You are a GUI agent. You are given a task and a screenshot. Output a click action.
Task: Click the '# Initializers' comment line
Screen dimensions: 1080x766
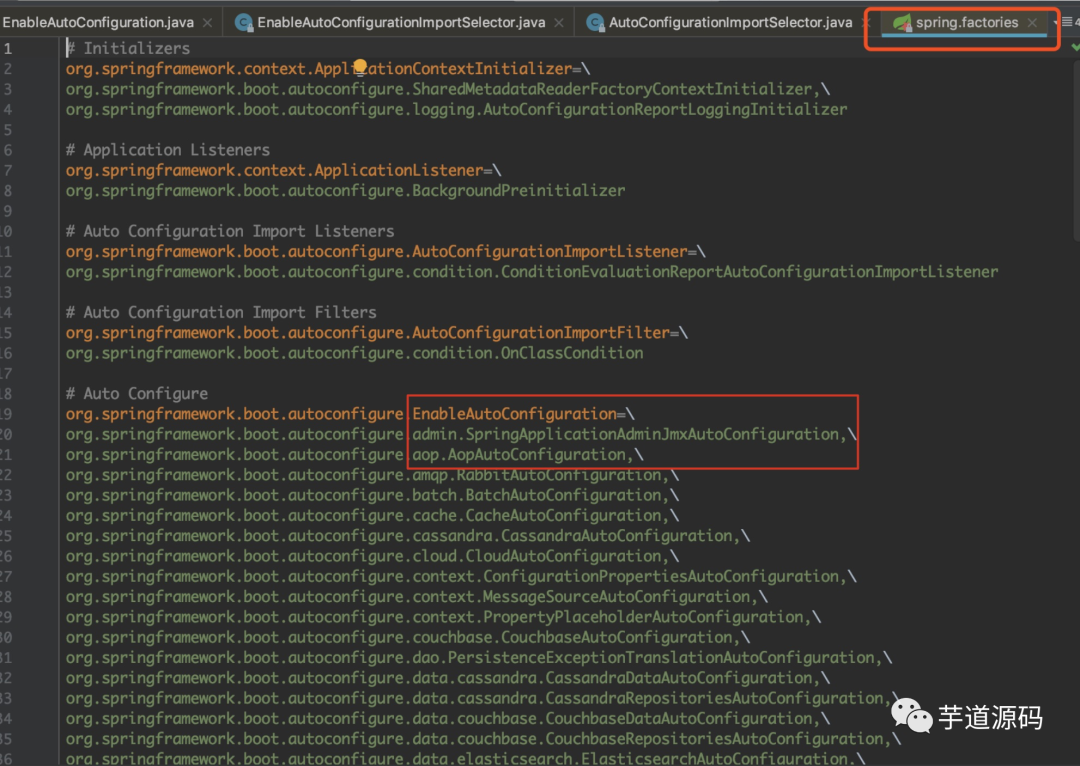[x=128, y=48]
